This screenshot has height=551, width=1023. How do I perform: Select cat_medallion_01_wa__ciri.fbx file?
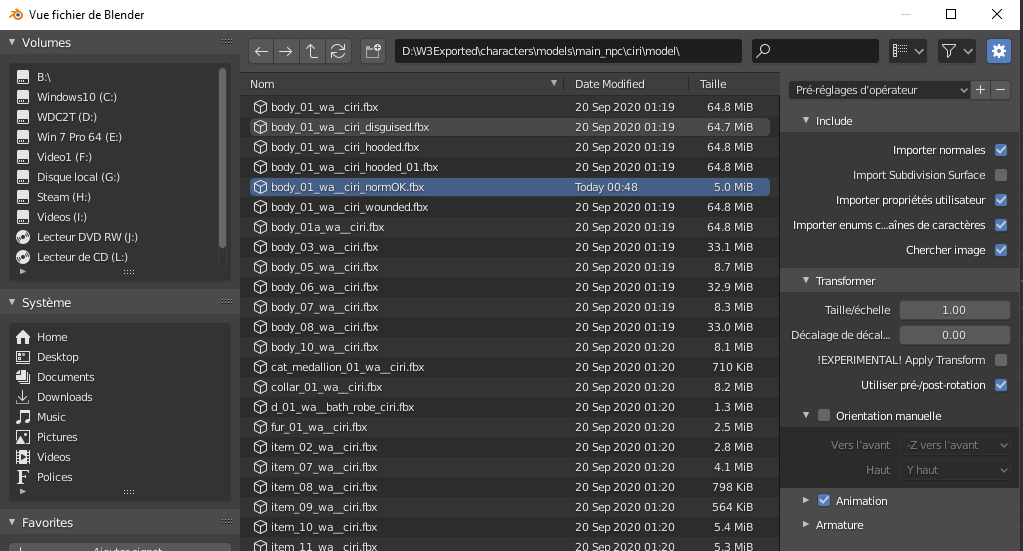[510, 367]
